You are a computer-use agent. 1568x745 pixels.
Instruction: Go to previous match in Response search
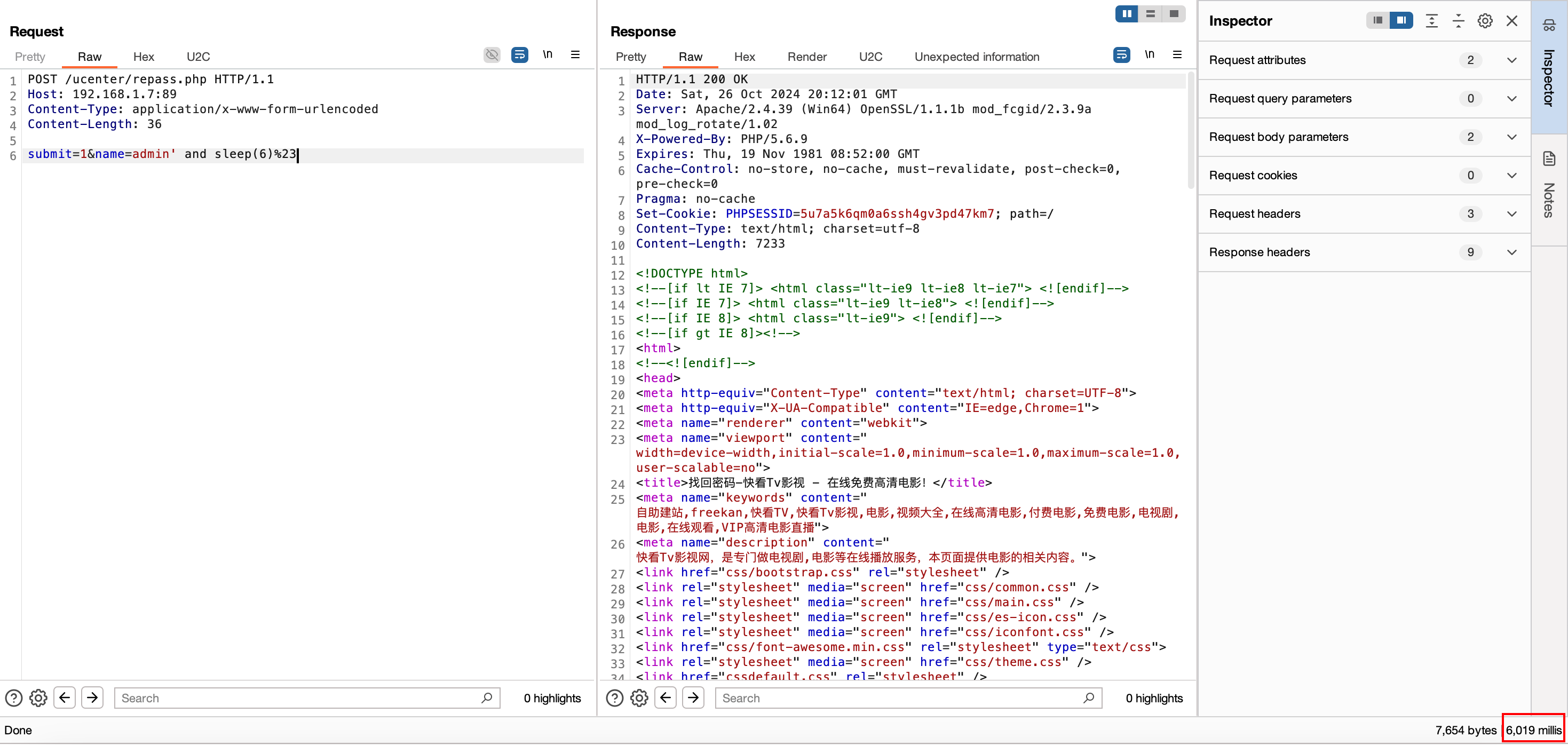coord(666,698)
